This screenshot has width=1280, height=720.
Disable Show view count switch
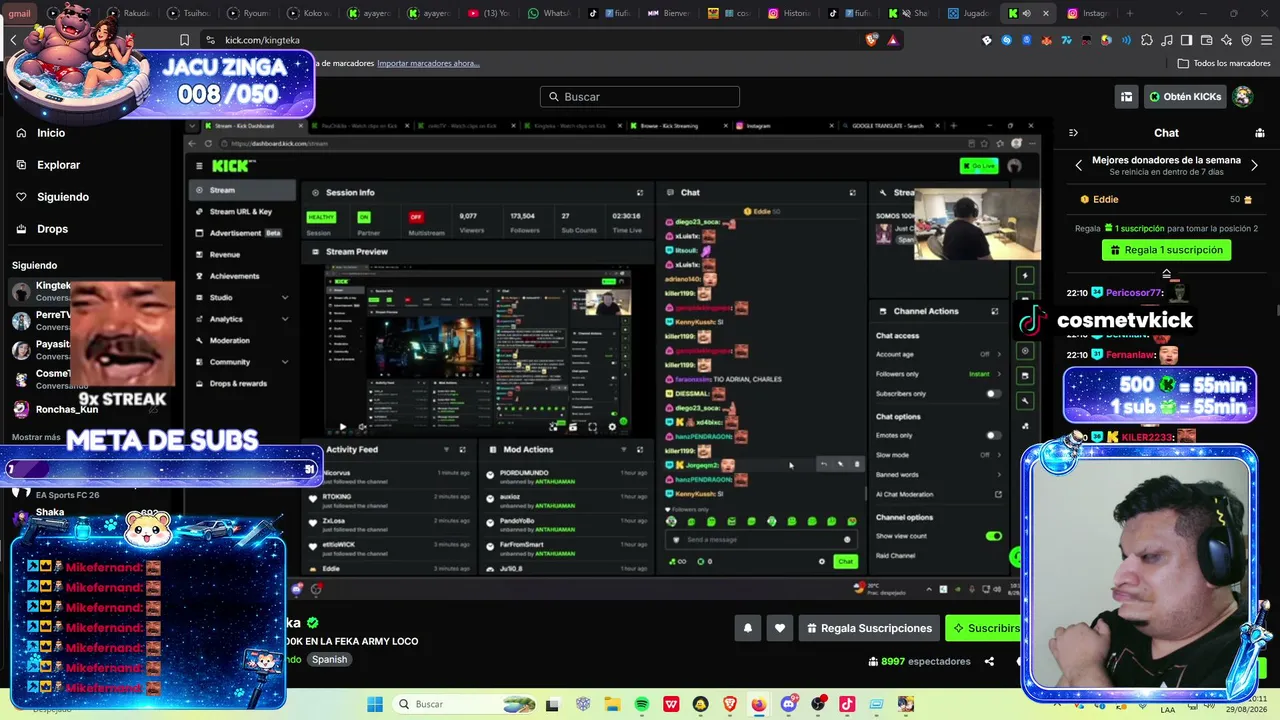(x=993, y=536)
